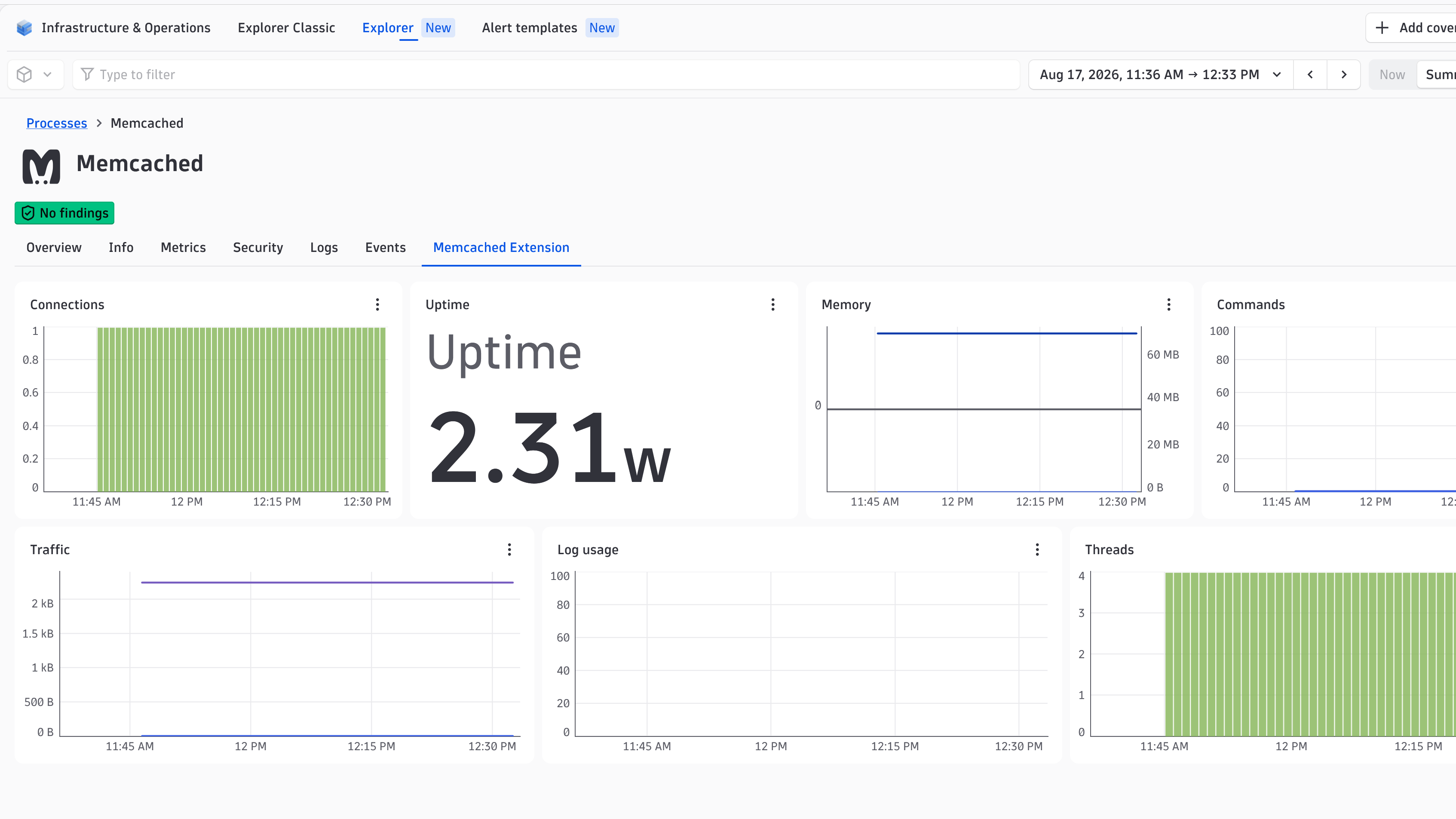This screenshot has height=819, width=1456.
Task: Select the Memcached Extension tab
Action: [x=501, y=248]
